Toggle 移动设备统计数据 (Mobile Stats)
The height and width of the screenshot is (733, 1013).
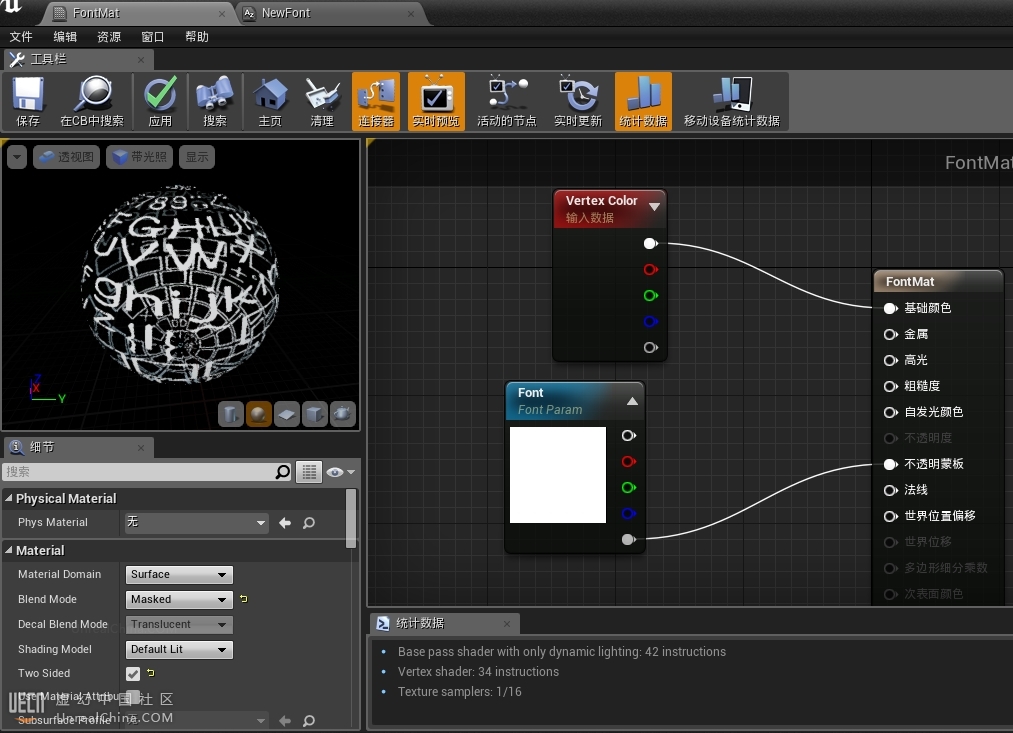point(732,101)
